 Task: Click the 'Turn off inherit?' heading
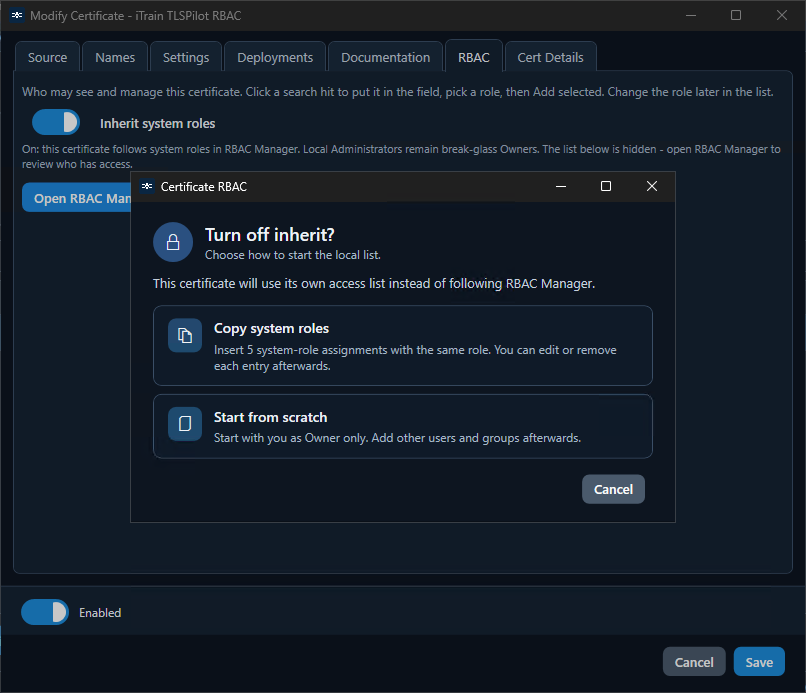[270, 235]
